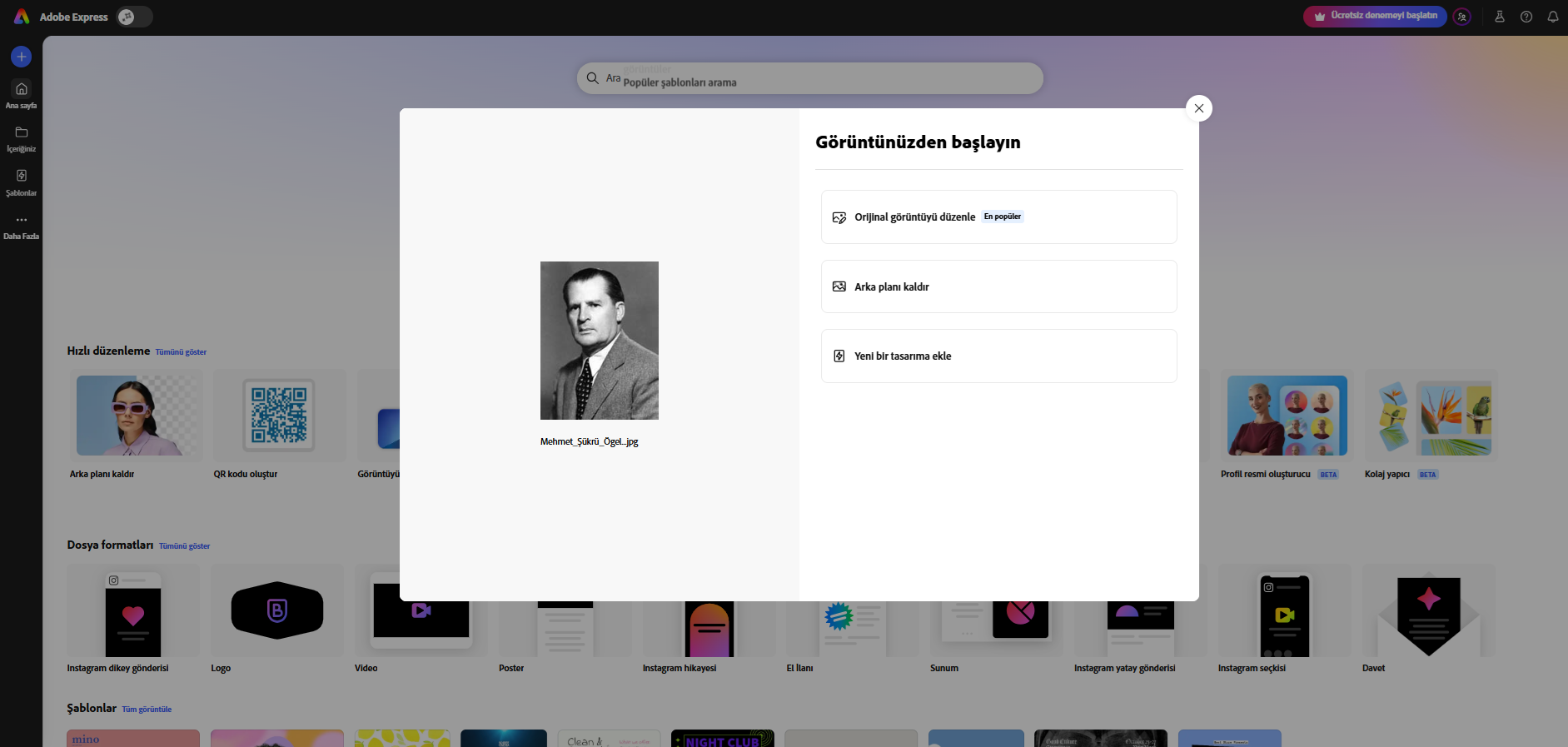Click the uploaded portrait photo preview
1568x747 pixels.
pos(600,341)
